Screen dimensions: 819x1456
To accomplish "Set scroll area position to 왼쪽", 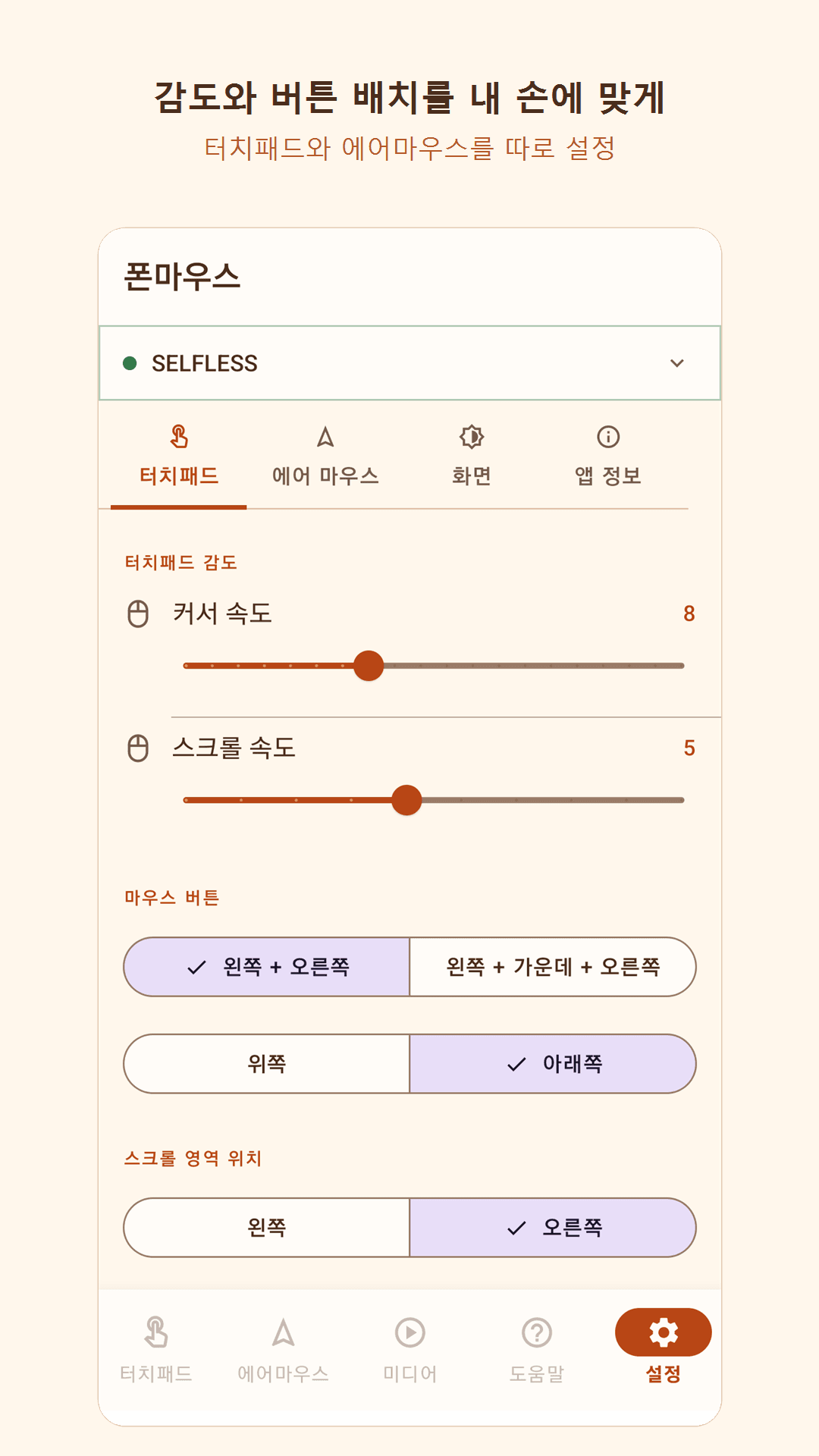I will (x=267, y=1228).
